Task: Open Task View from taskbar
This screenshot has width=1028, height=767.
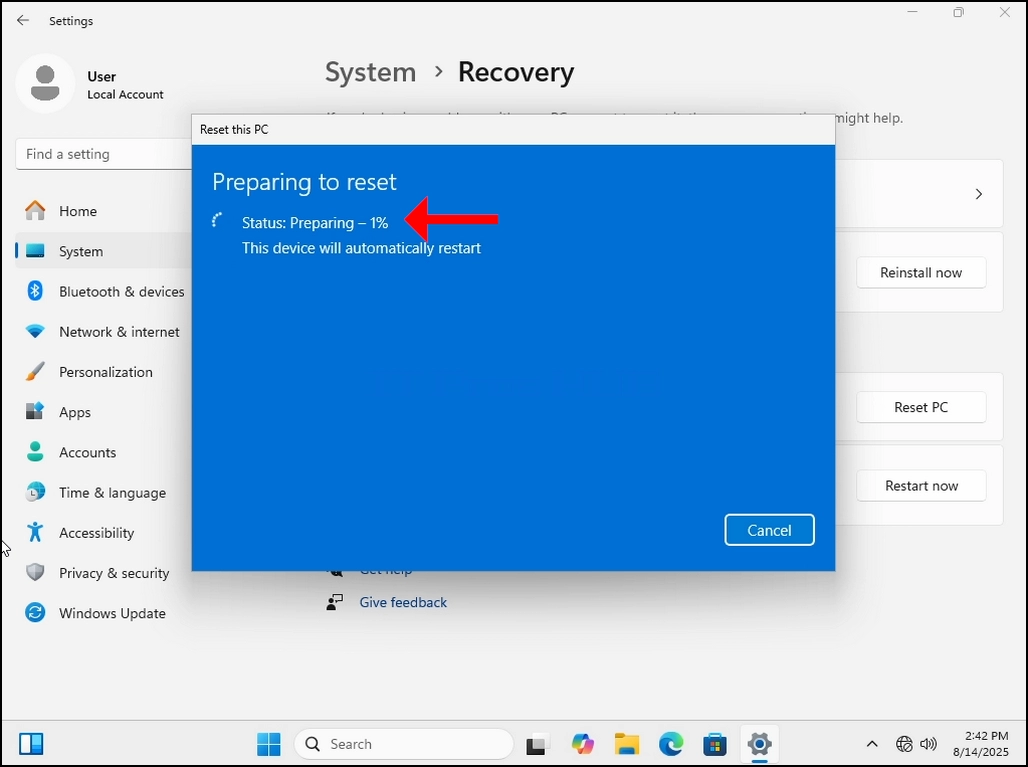Action: tap(537, 744)
